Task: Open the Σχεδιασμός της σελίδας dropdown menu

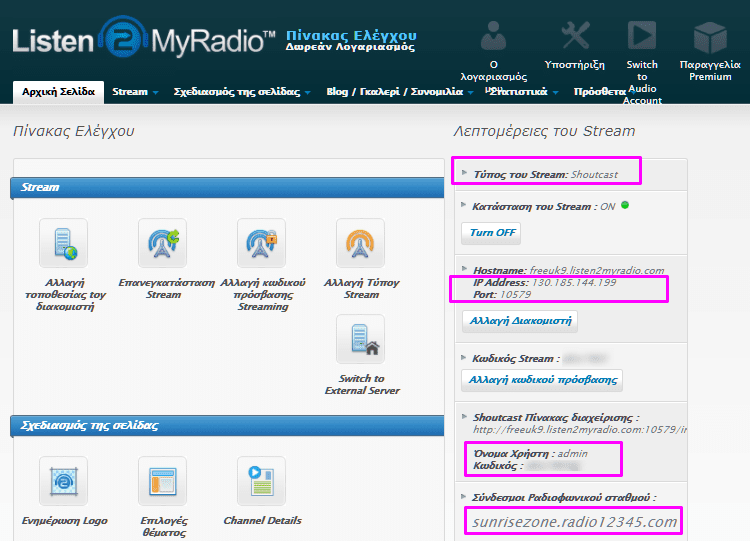Action: pos(242,92)
